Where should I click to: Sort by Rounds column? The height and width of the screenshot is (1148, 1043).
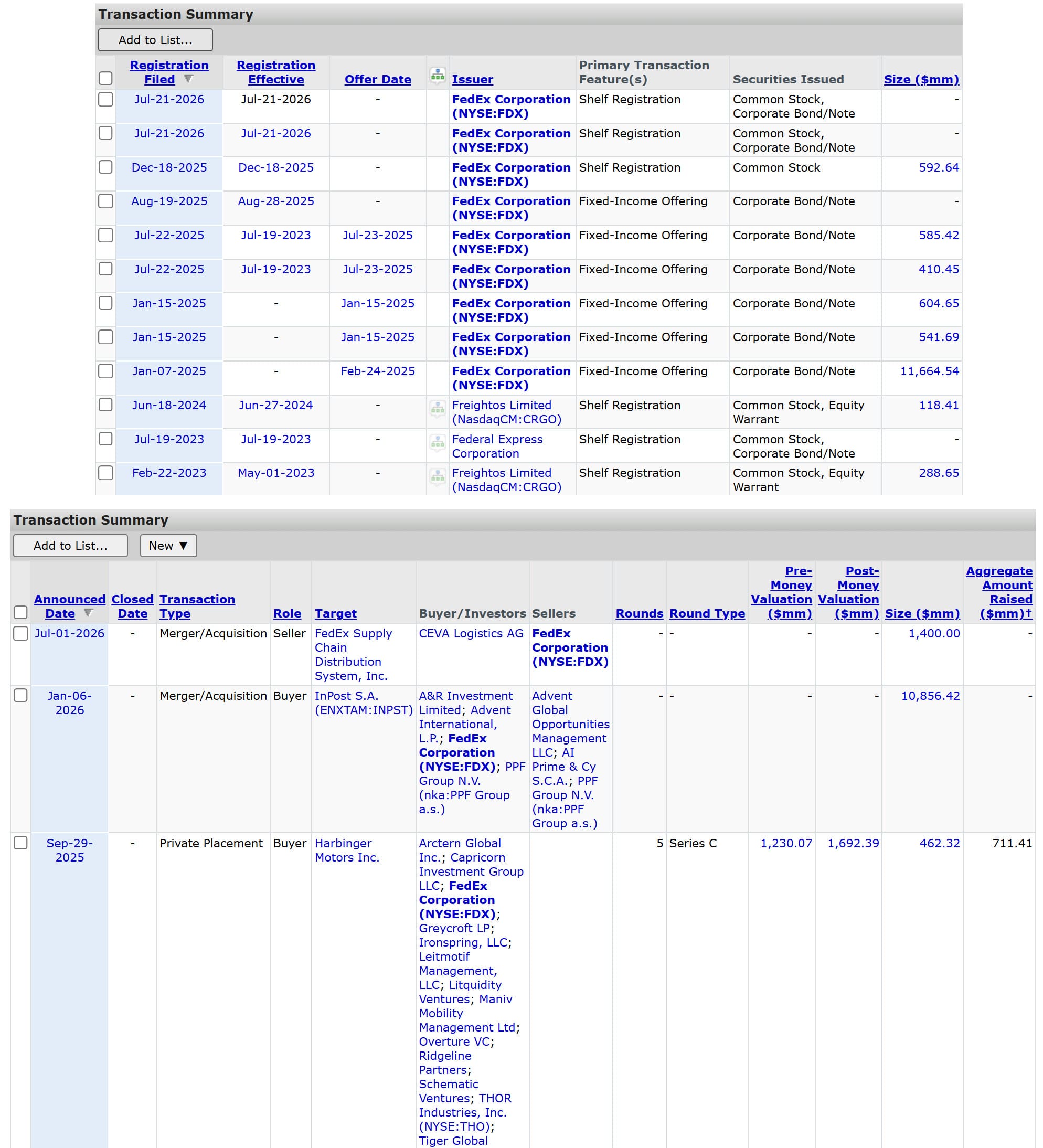coord(640,613)
